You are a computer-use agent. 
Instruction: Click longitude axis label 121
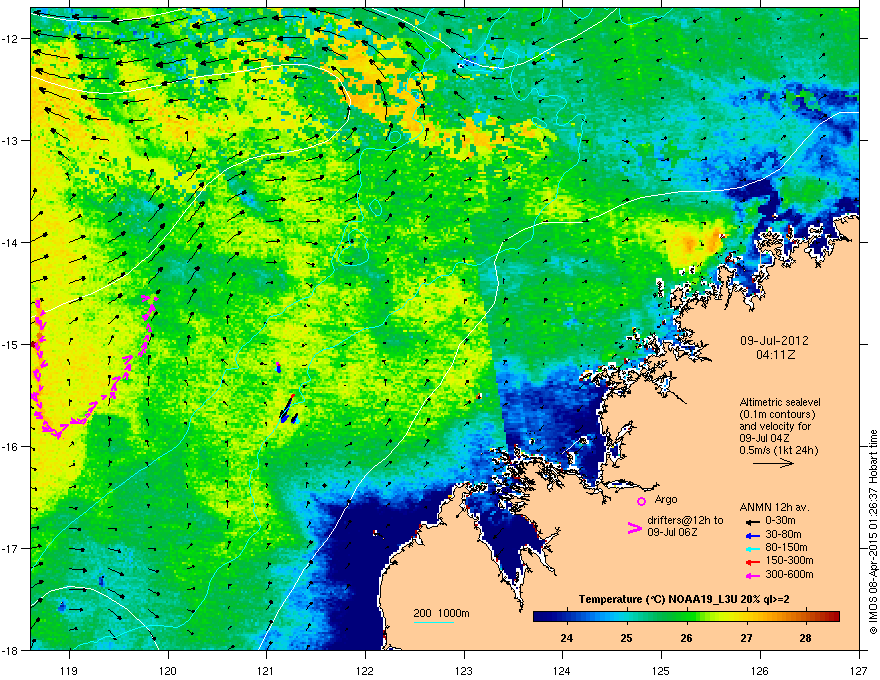click(x=267, y=670)
